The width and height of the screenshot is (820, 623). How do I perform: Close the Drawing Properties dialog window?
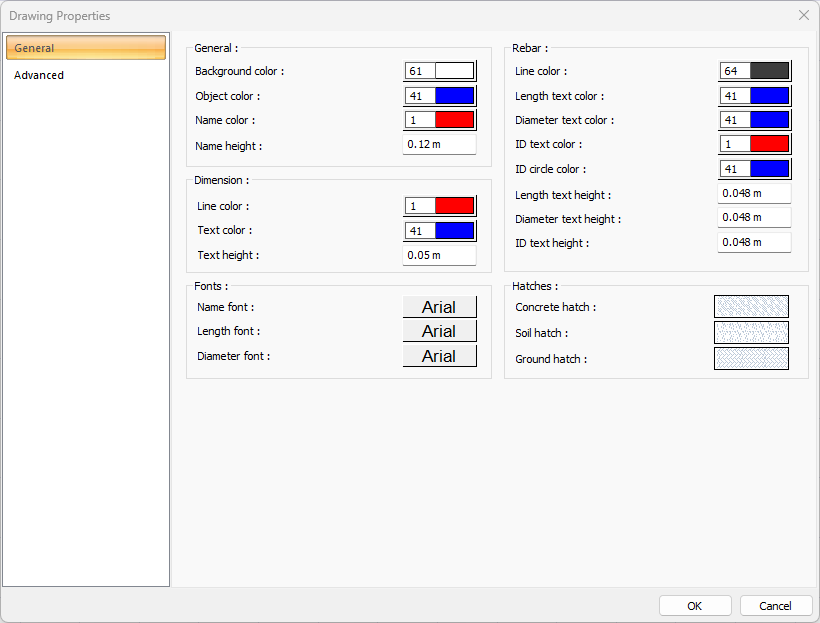tap(803, 15)
